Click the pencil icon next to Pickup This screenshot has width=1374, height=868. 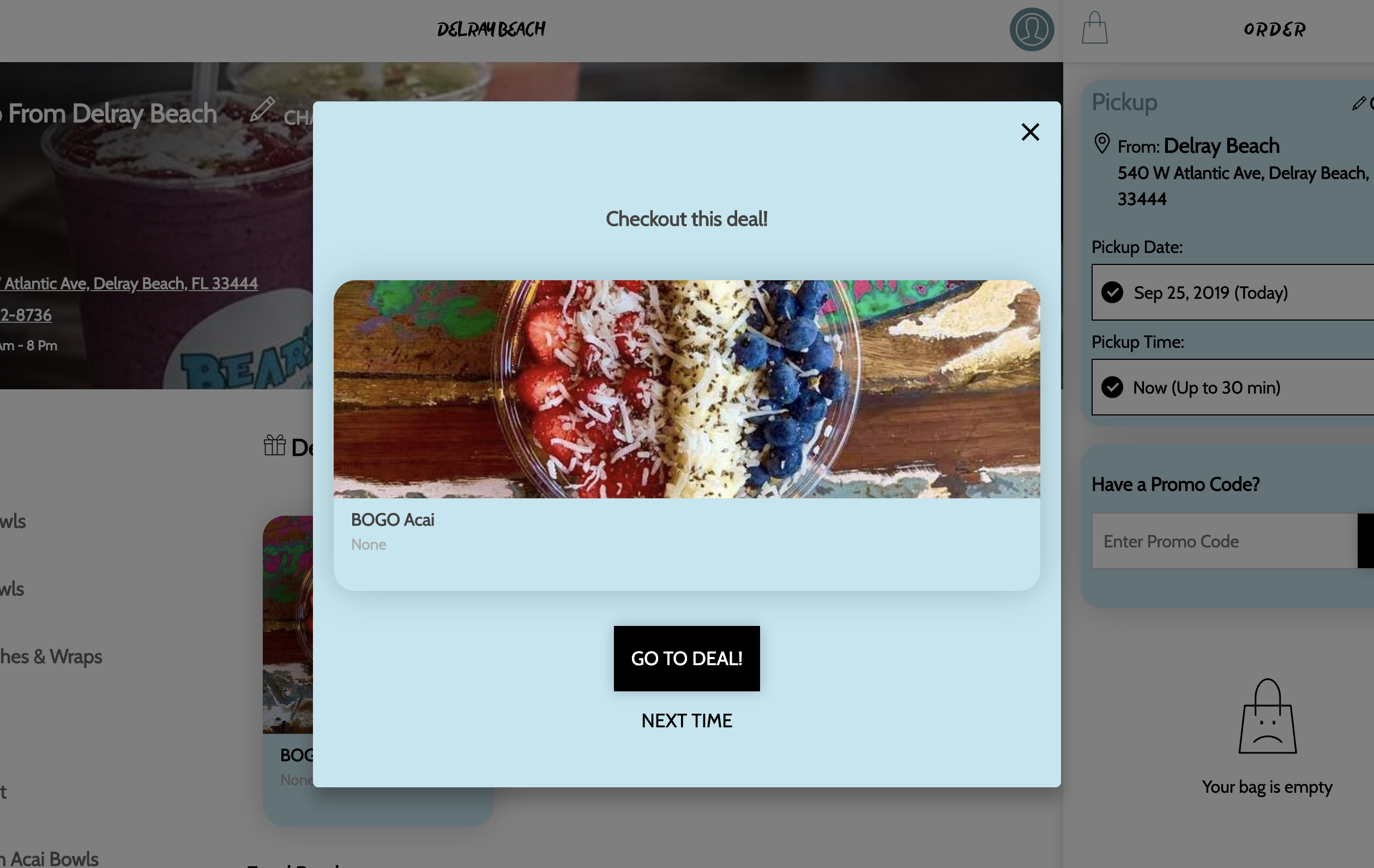coord(1359,103)
